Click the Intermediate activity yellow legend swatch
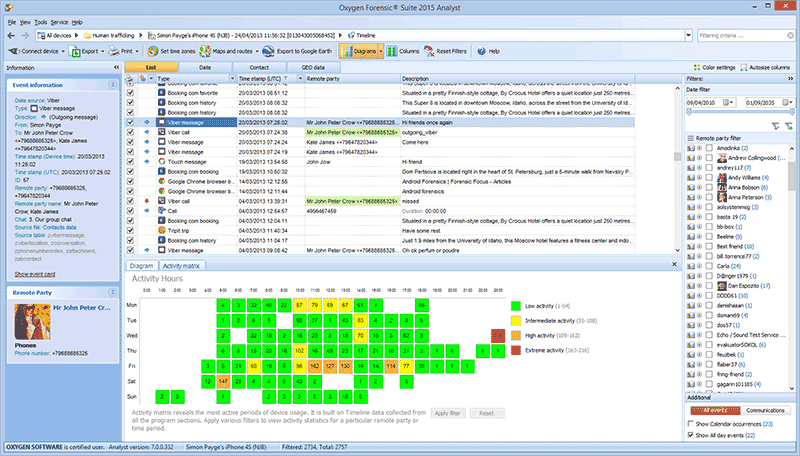Screen dimensions: 800x456 pos(516,321)
